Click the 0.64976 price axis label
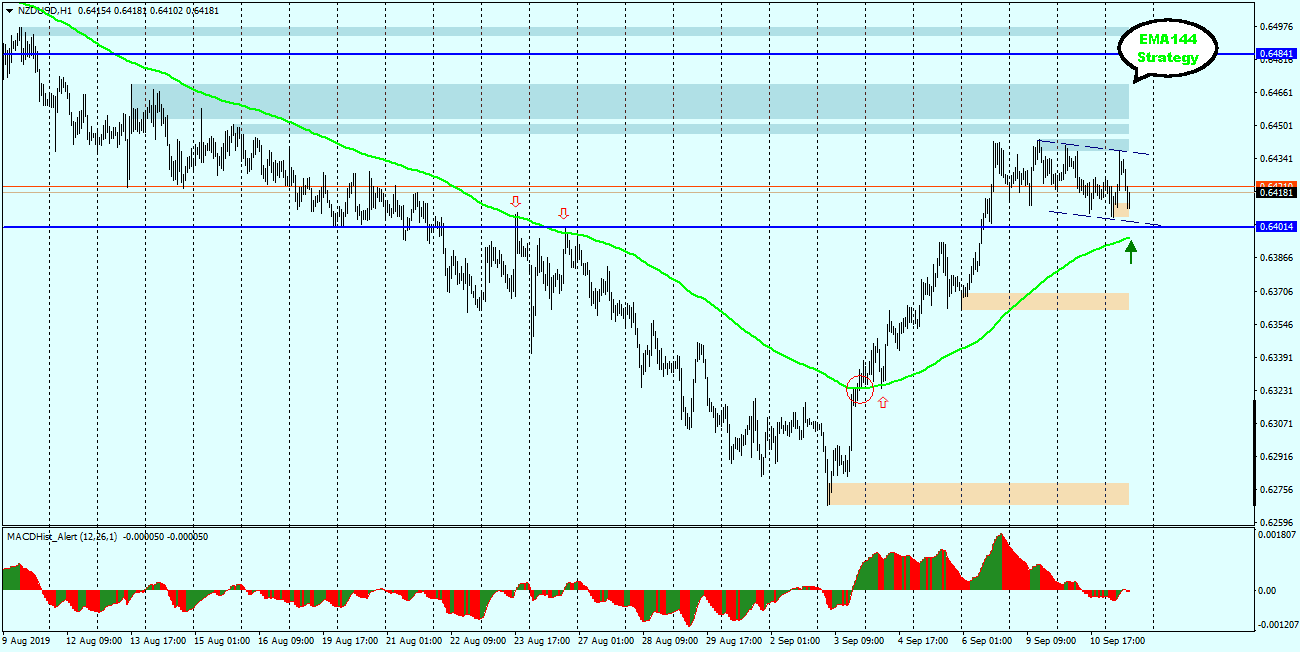Screen dimensions: 1300x652 coord(1276,26)
